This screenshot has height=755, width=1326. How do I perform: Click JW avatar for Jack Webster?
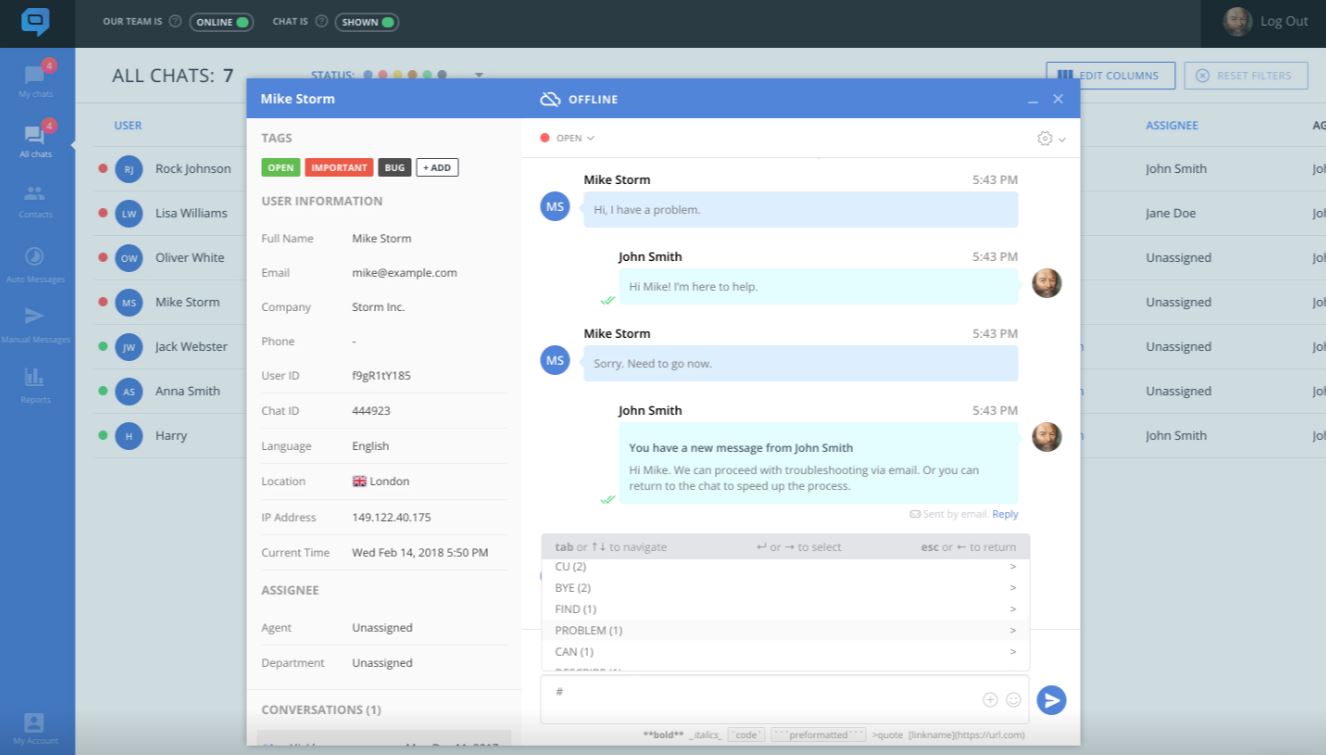(129, 347)
